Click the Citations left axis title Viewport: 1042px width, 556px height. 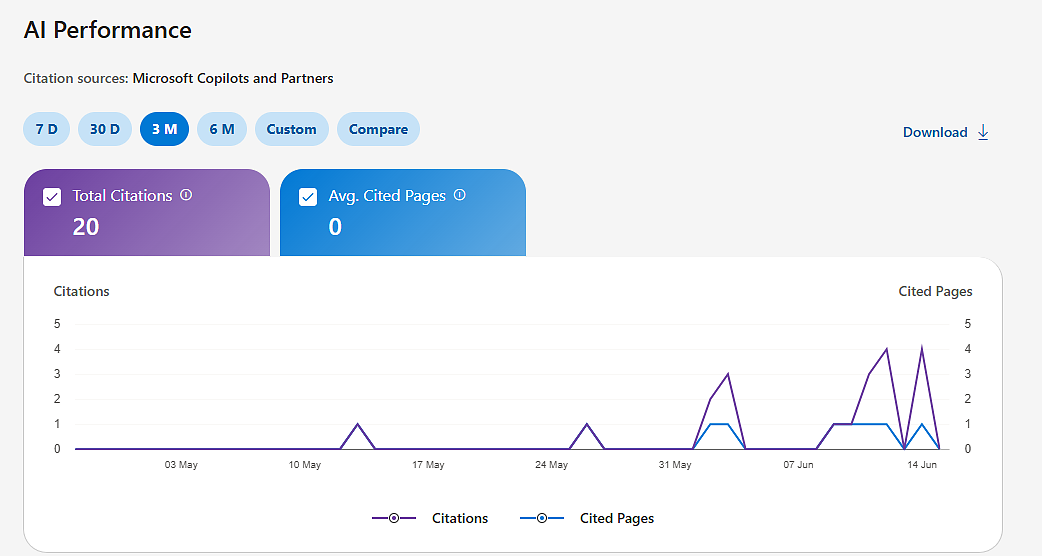tap(81, 291)
